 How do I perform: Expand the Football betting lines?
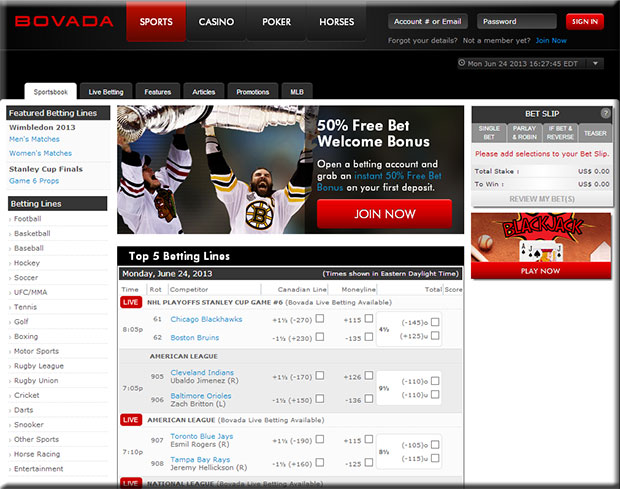(27, 219)
